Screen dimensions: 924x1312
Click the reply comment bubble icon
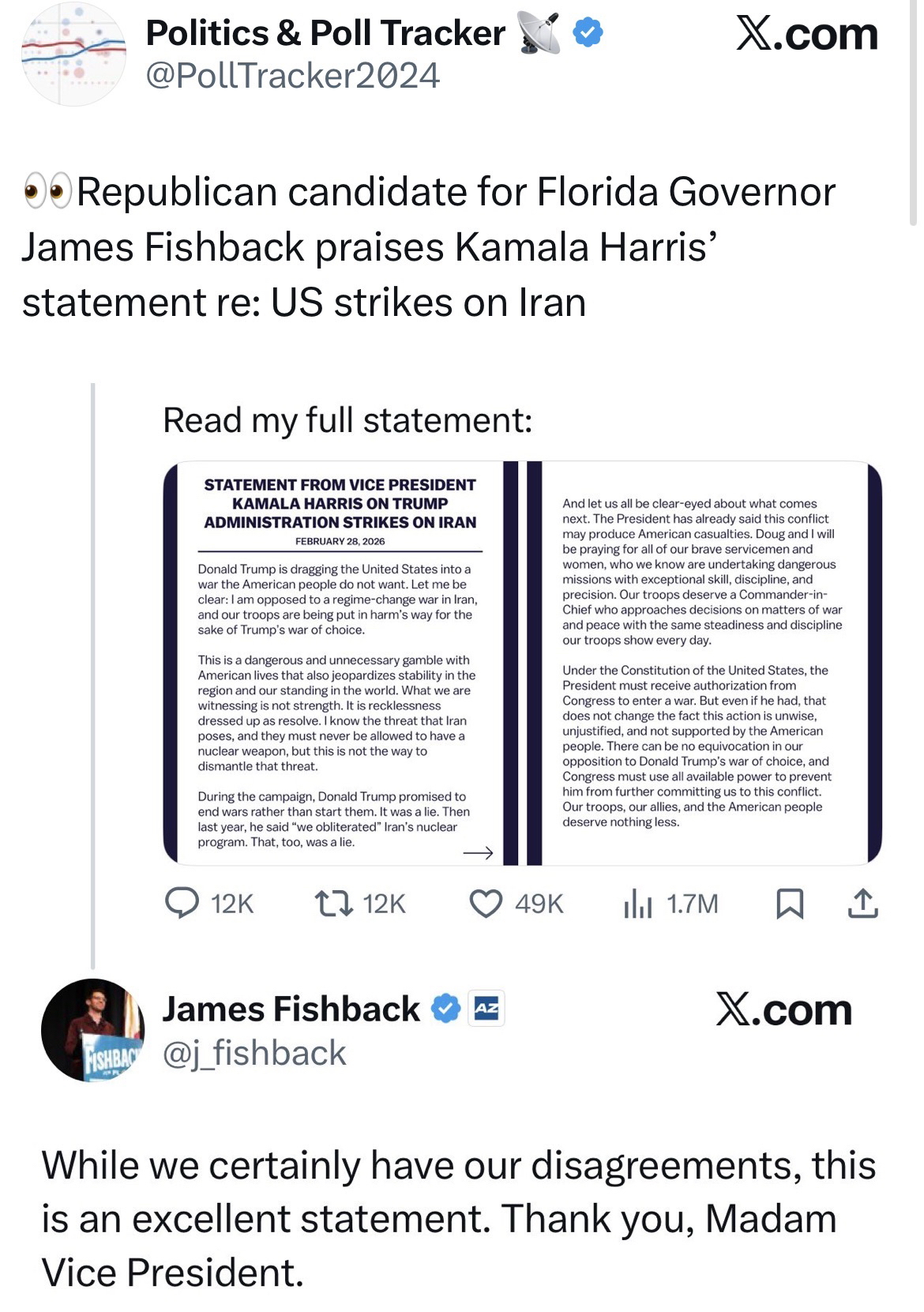pyautogui.click(x=182, y=903)
